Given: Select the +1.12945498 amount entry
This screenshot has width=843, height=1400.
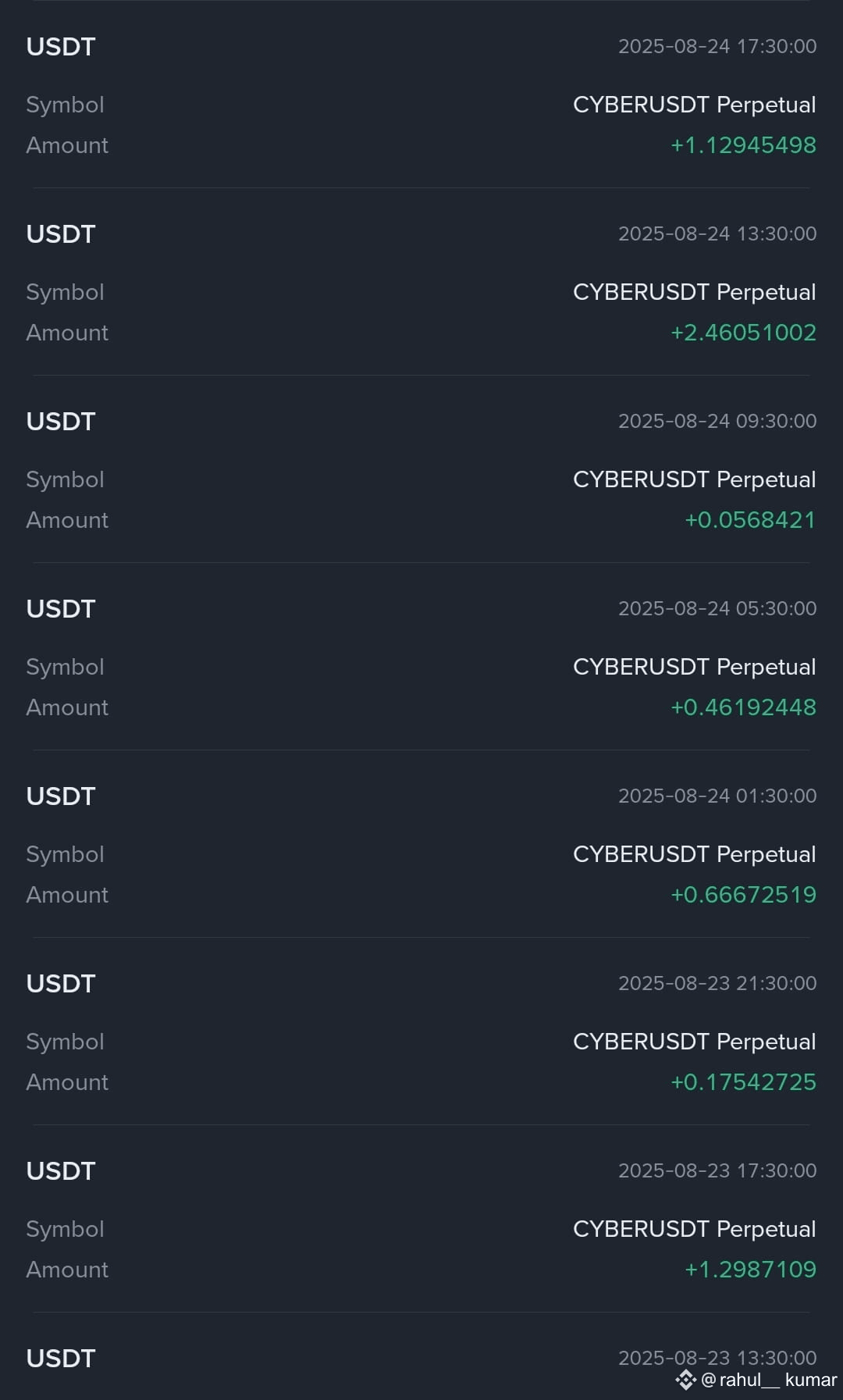Looking at the screenshot, I should click(743, 145).
